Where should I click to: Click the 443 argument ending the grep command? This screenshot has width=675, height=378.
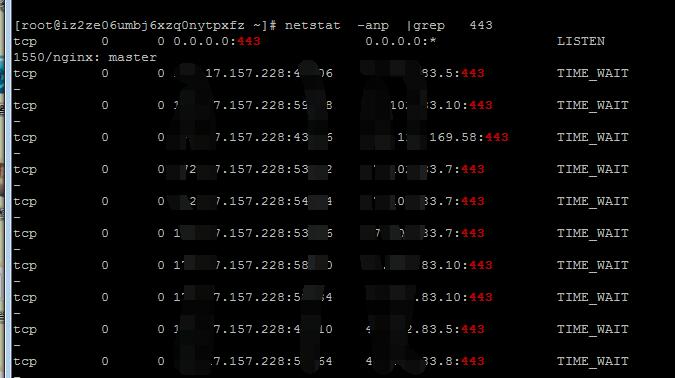point(481,25)
